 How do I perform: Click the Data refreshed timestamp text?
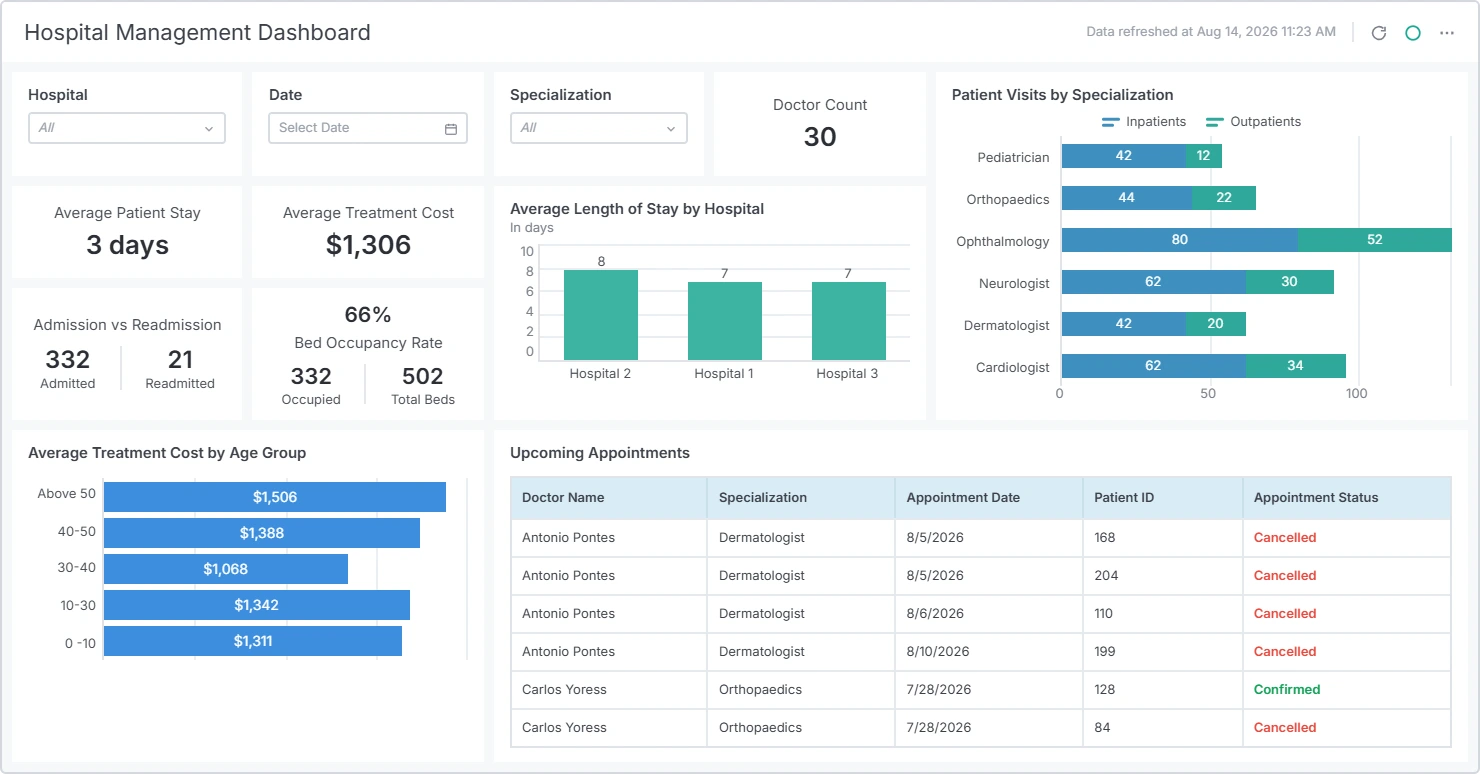click(1211, 32)
